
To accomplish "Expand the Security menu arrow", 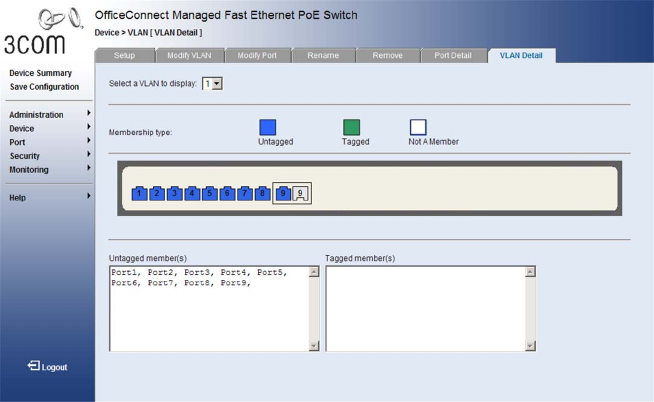I will pos(89,154).
